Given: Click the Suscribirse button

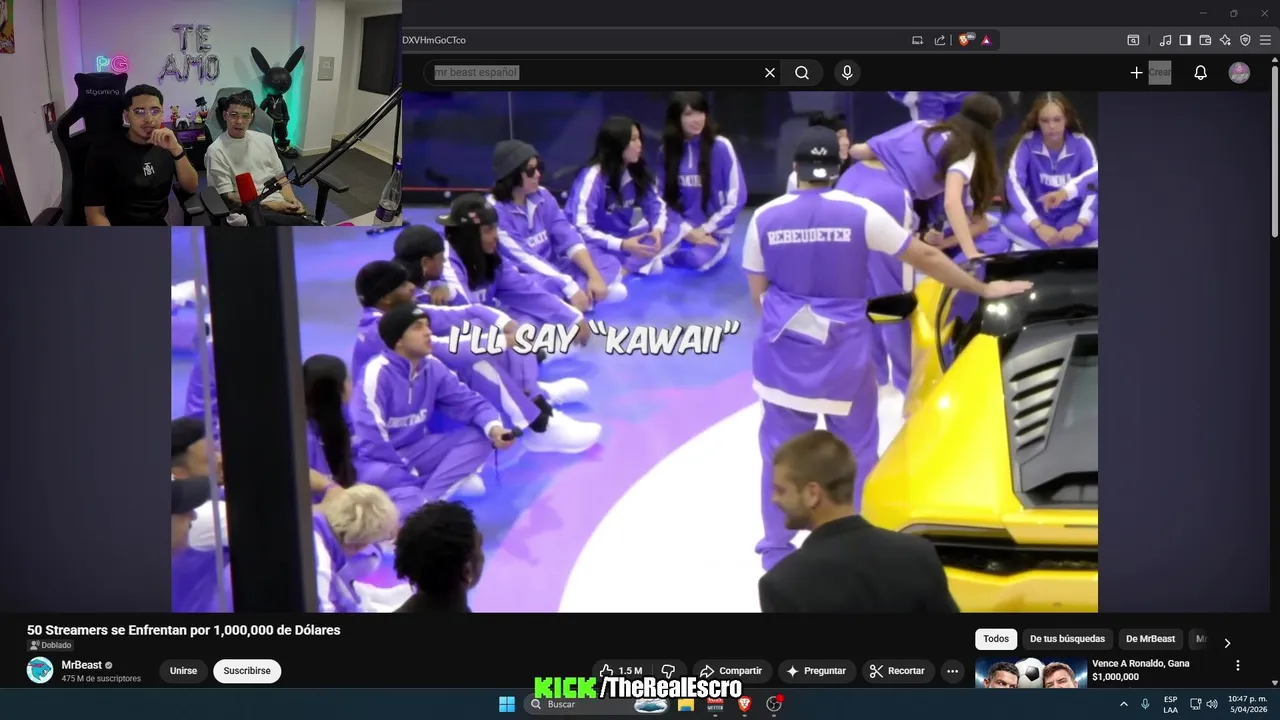Looking at the screenshot, I should pyautogui.click(x=247, y=671).
